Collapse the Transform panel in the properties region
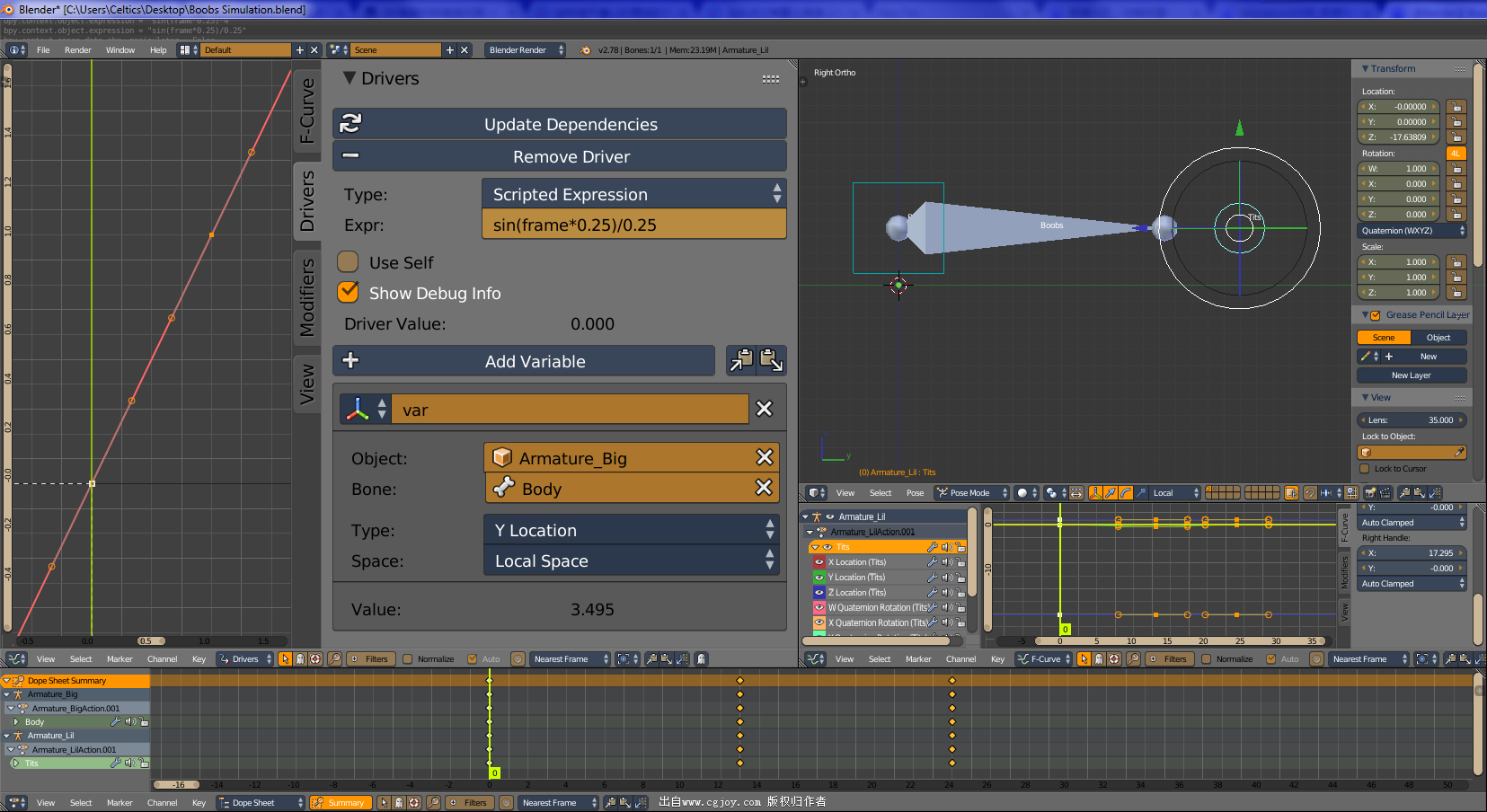1487x812 pixels. (x=1366, y=68)
